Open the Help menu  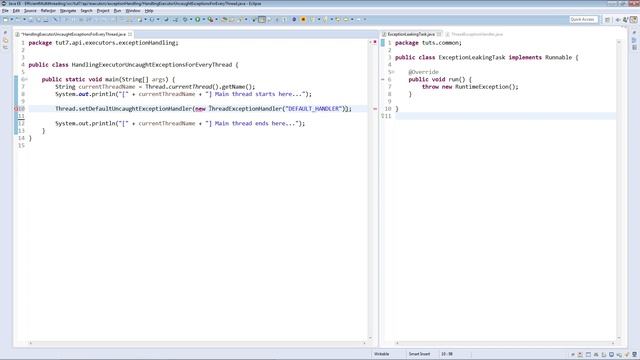pos(149,11)
